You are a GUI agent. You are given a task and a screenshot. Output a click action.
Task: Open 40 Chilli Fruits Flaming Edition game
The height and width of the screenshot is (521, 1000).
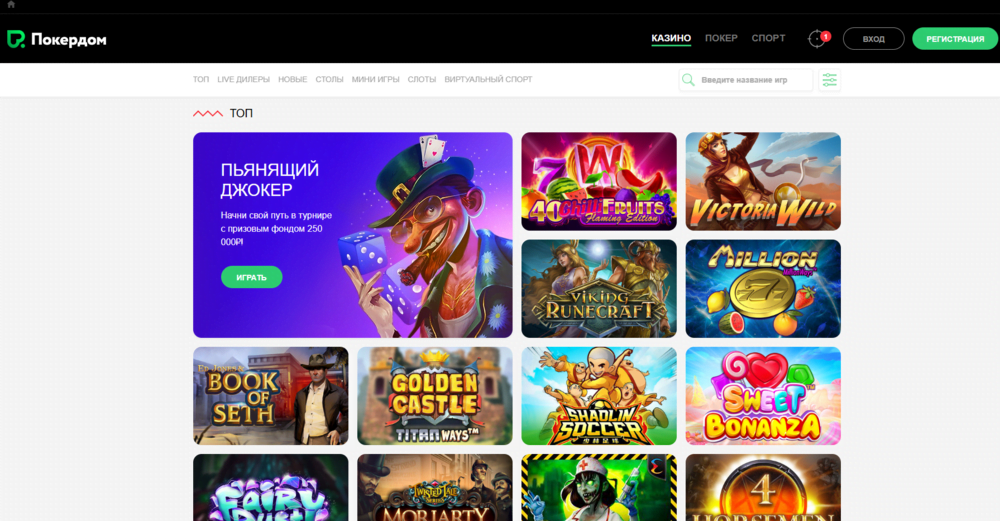point(599,181)
